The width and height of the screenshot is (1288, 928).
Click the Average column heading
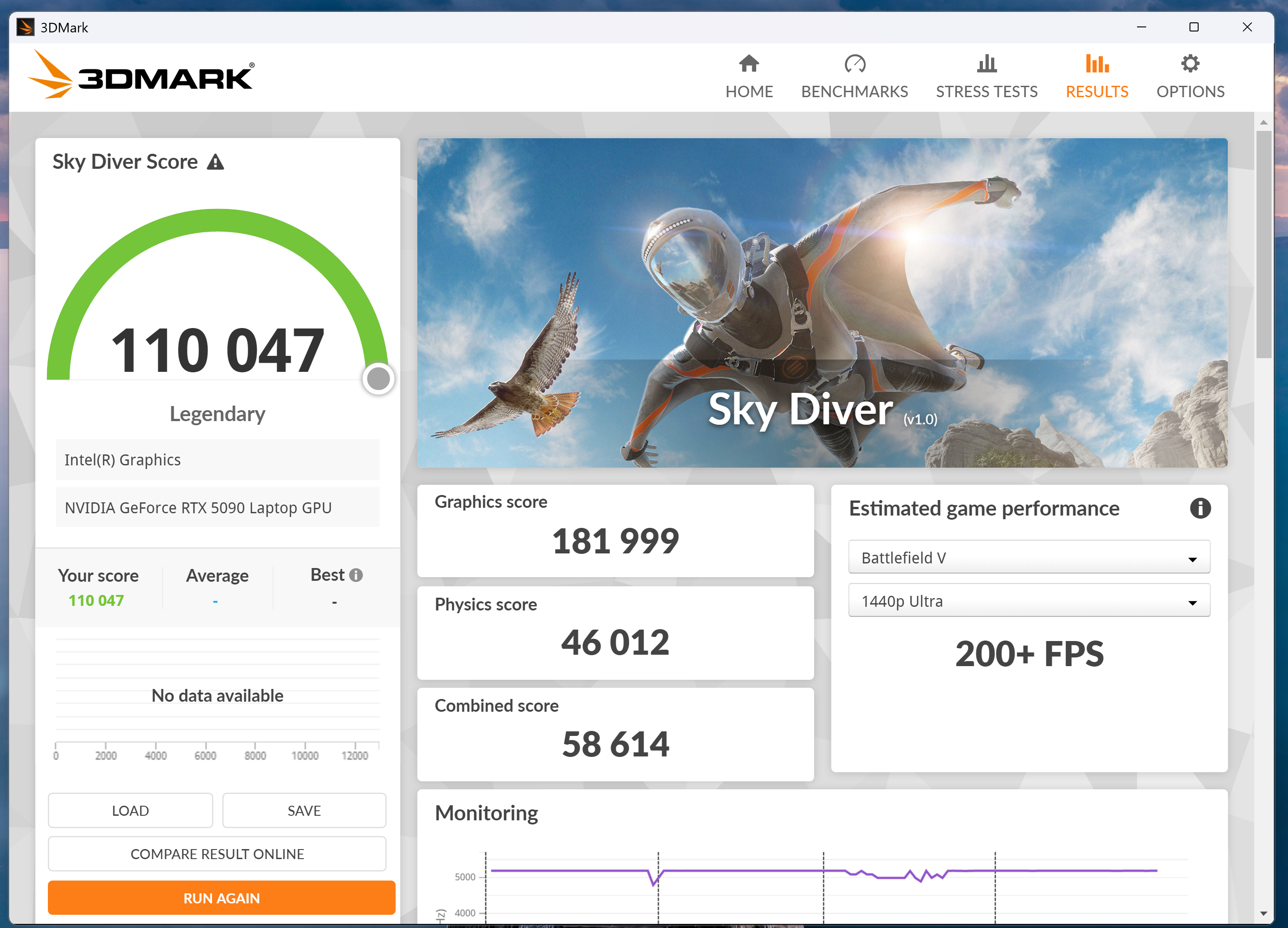click(217, 575)
